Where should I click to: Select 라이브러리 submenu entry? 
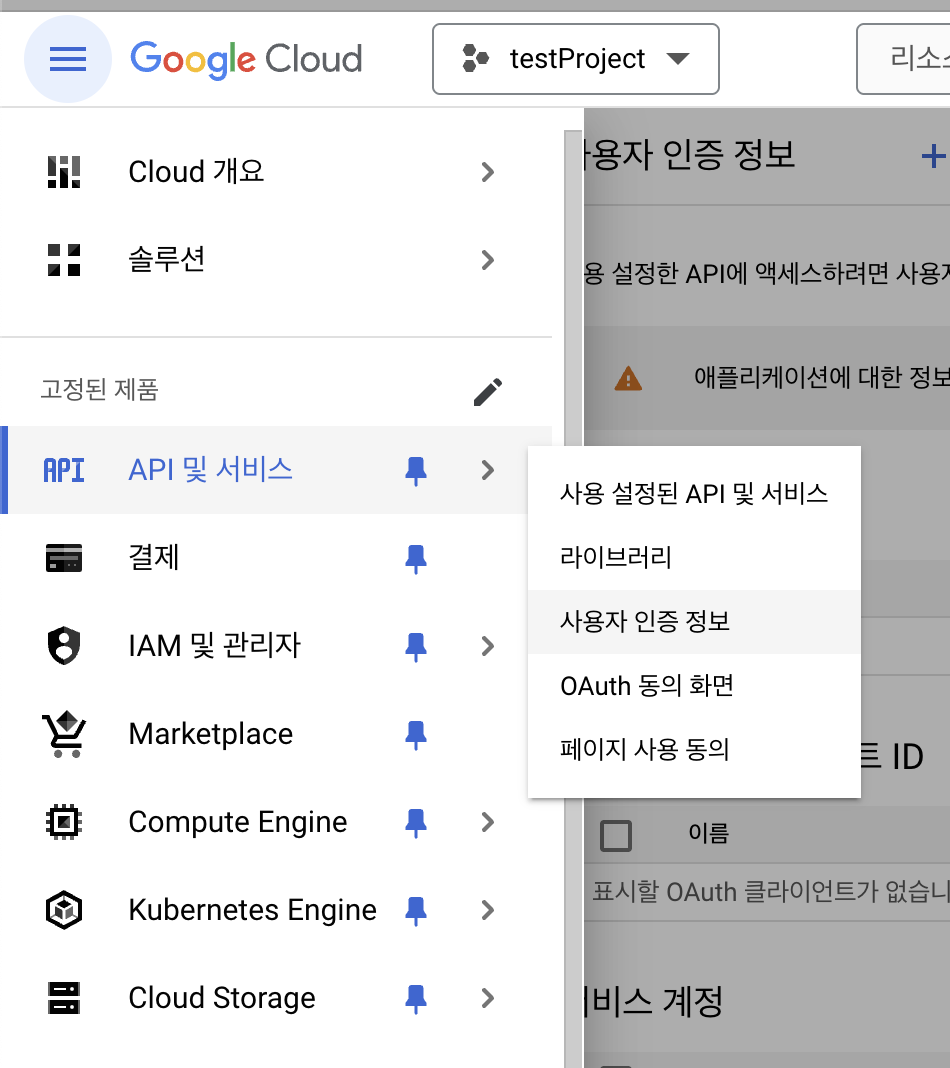coord(694,557)
